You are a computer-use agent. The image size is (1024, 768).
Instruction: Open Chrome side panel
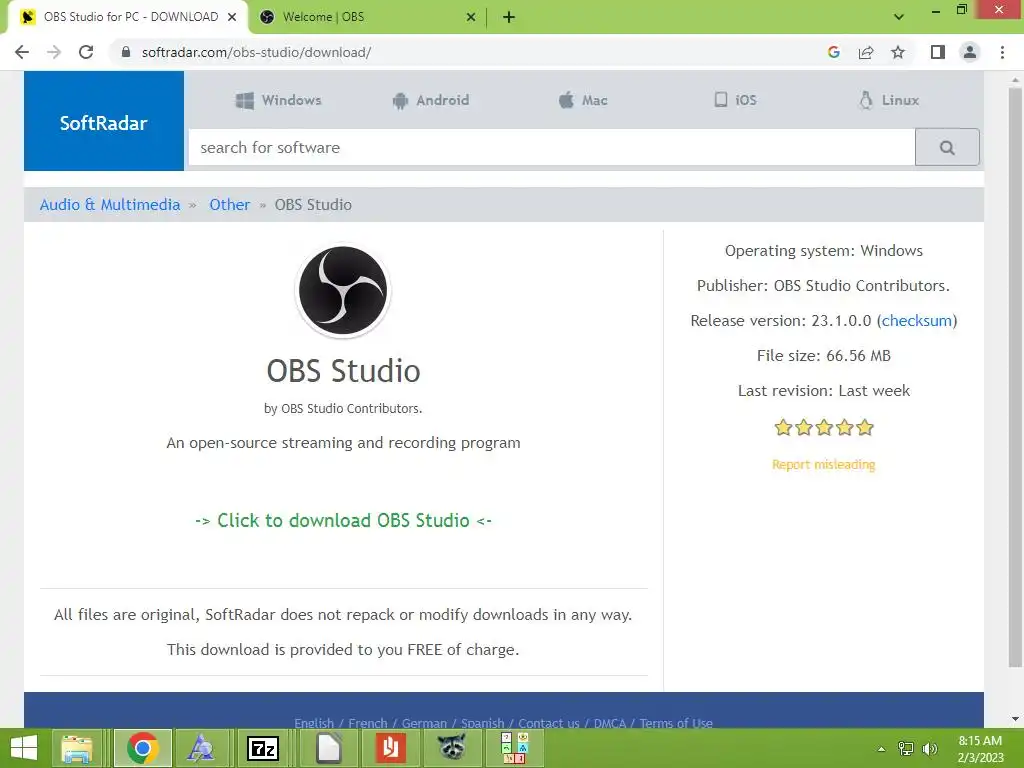point(938,52)
